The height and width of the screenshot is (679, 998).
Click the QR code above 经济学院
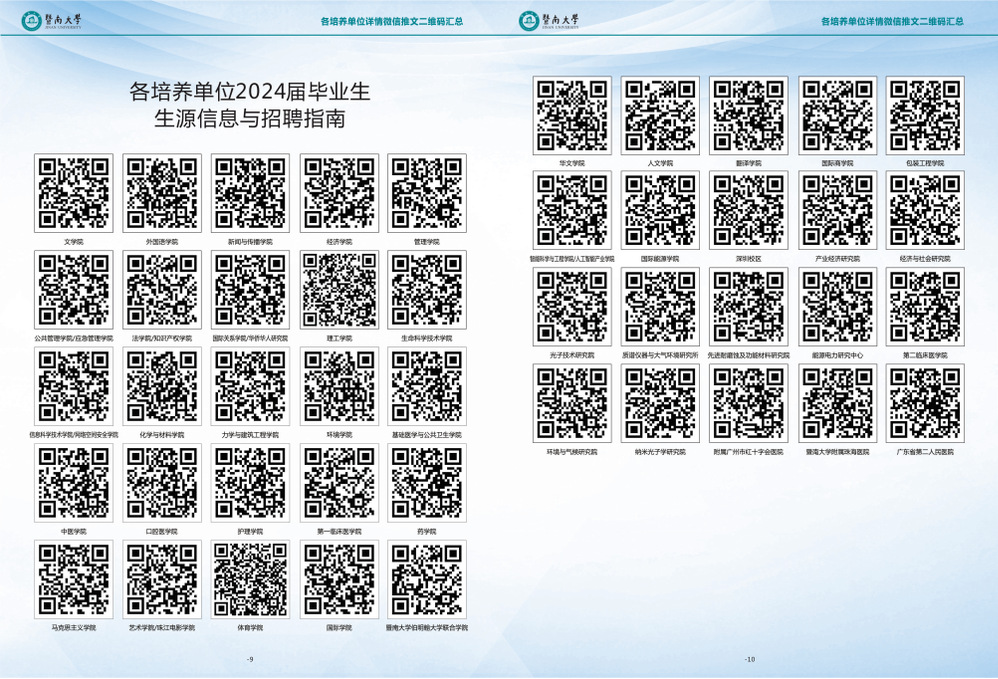tap(339, 193)
